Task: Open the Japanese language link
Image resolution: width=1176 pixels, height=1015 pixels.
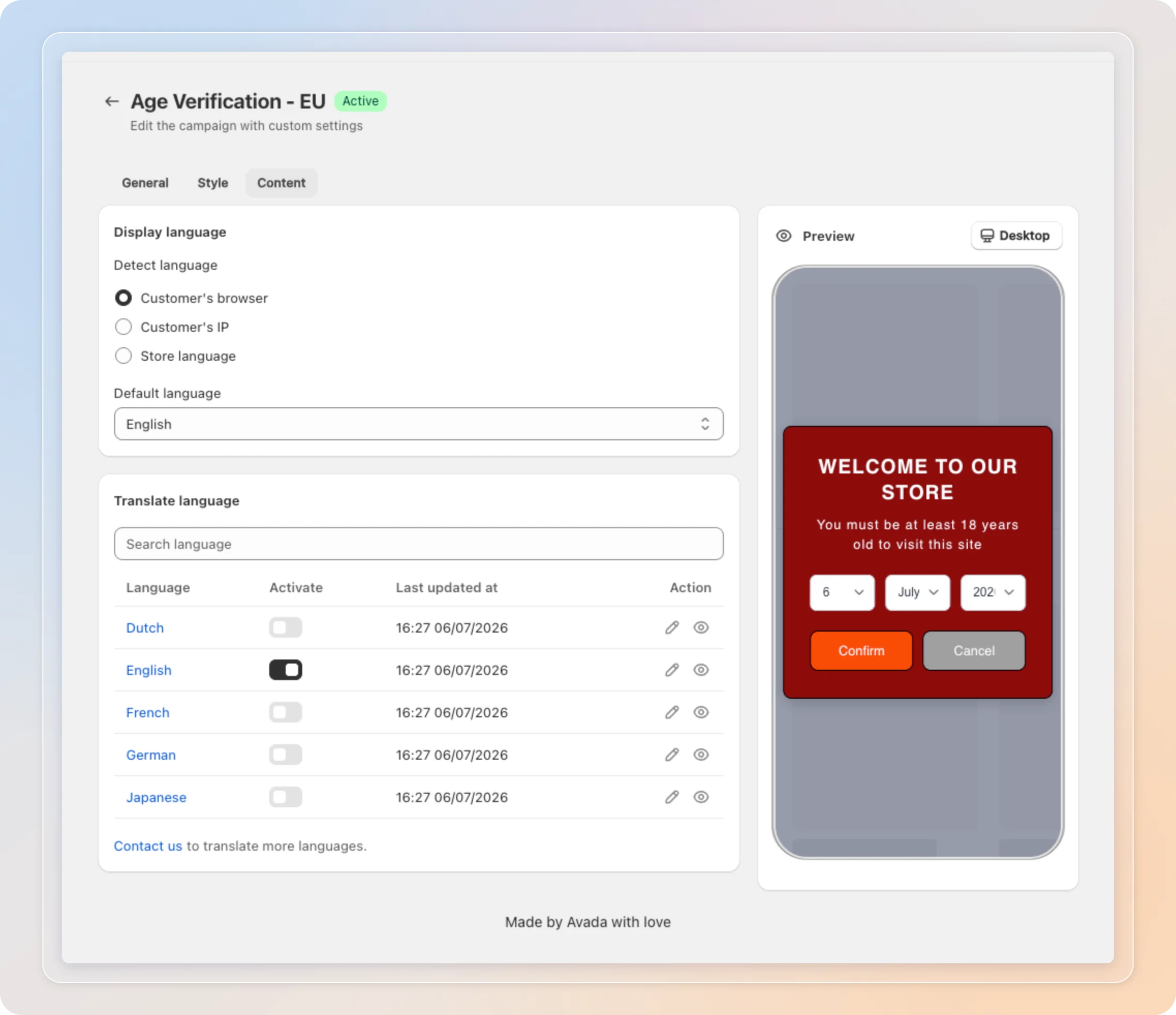Action: (156, 797)
